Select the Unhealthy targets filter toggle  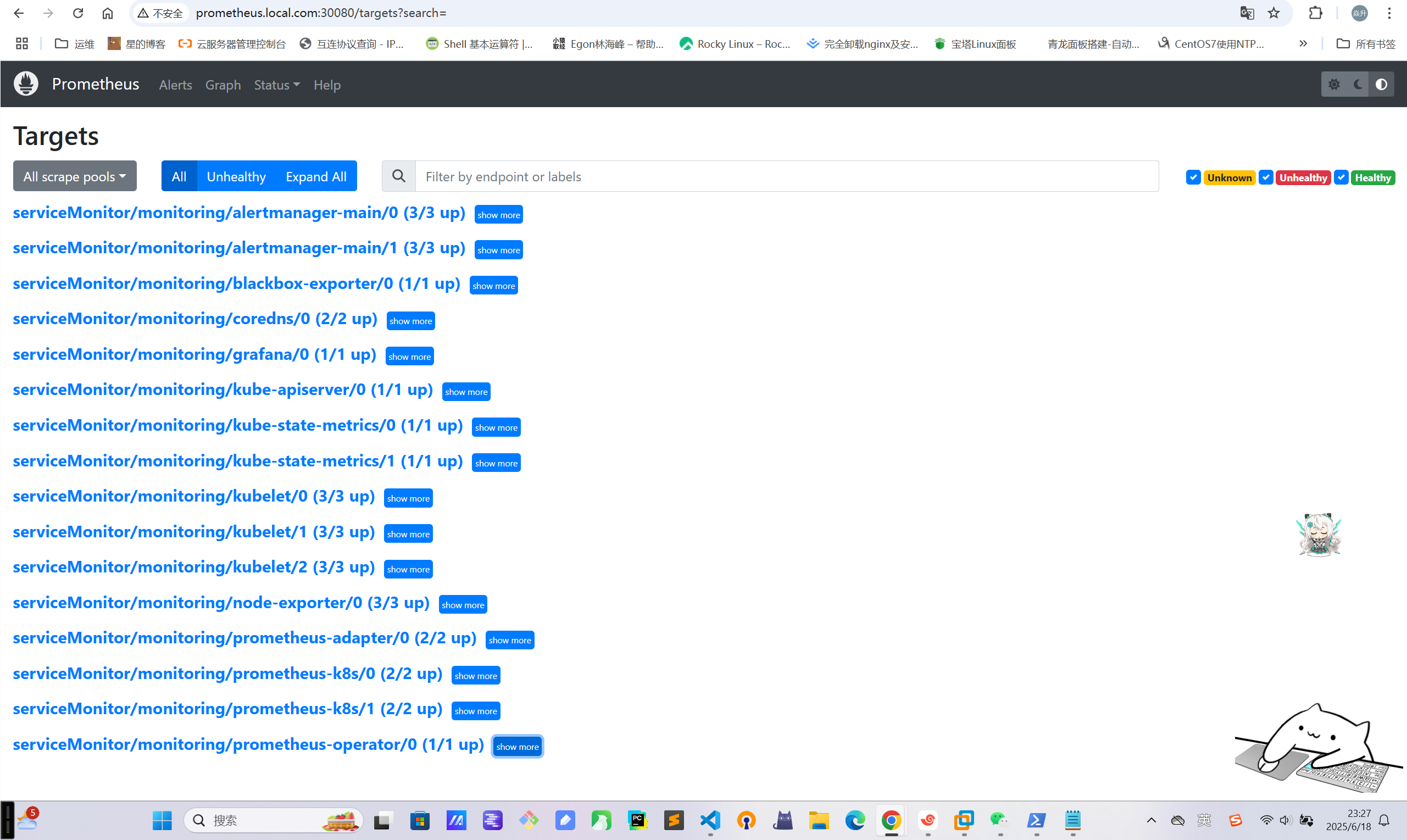(236, 176)
